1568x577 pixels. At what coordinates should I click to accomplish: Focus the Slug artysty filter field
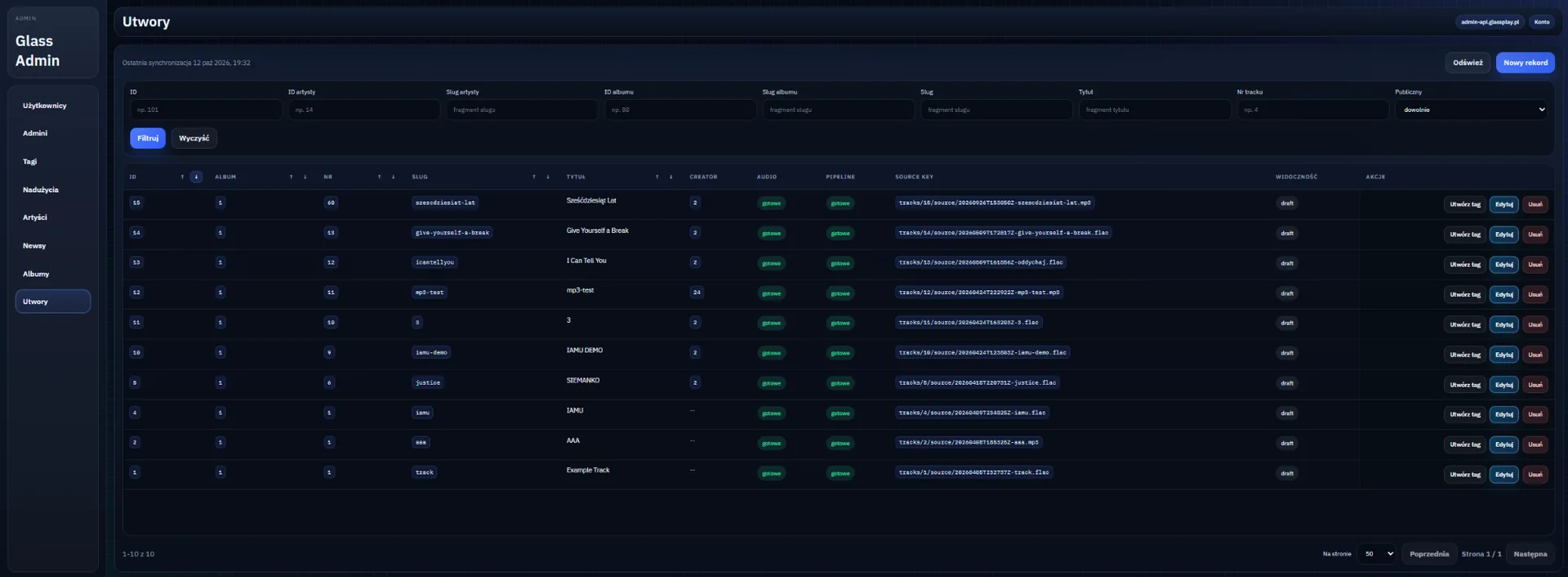(523, 110)
